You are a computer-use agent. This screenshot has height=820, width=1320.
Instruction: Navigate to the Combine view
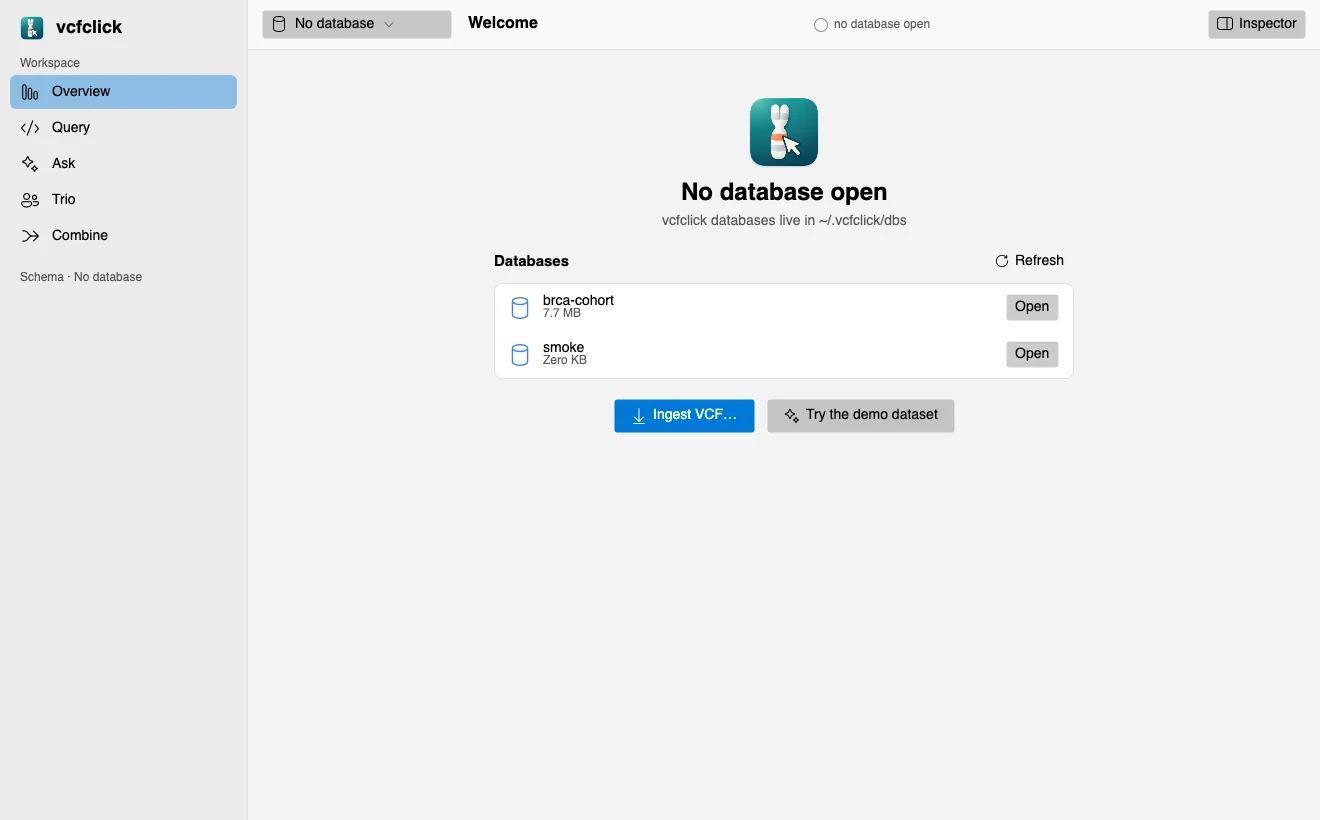click(124, 236)
